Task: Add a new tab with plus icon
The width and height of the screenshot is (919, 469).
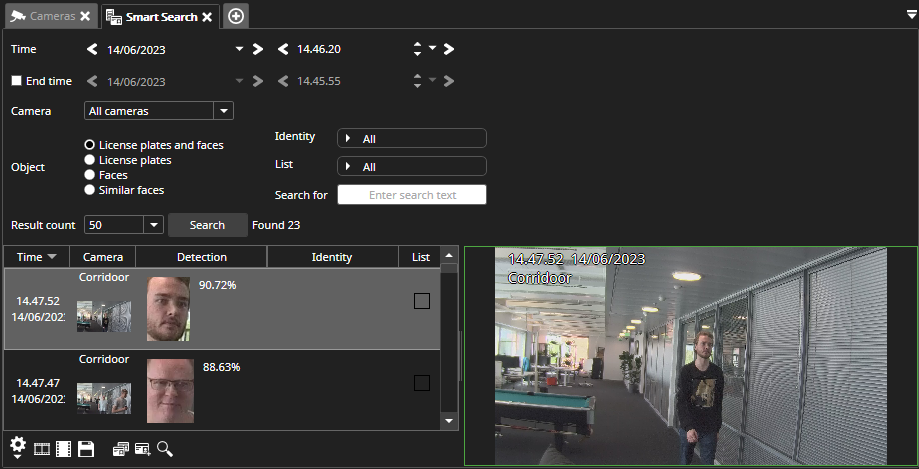Action: (236, 16)
